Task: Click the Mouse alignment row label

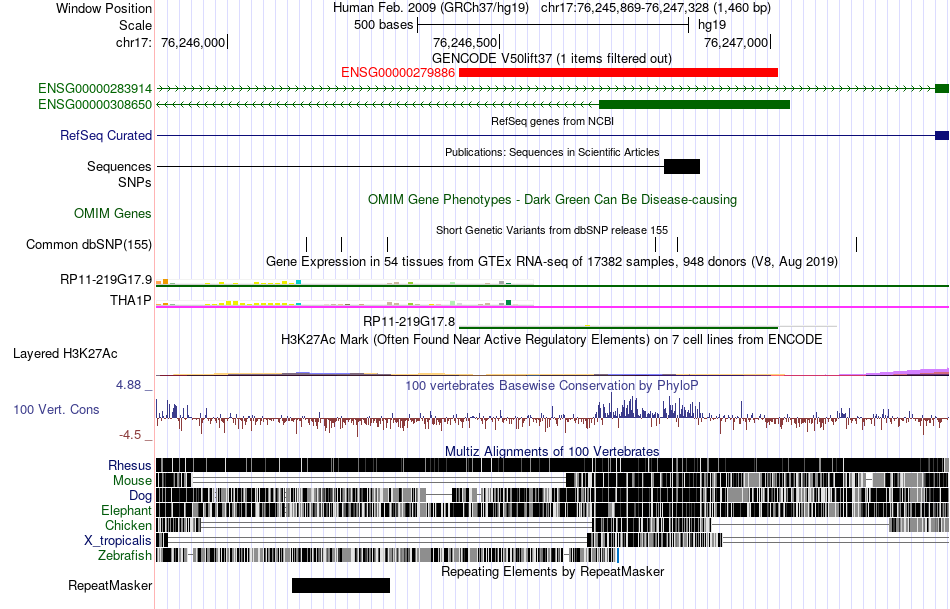Action: pos(132,481)
